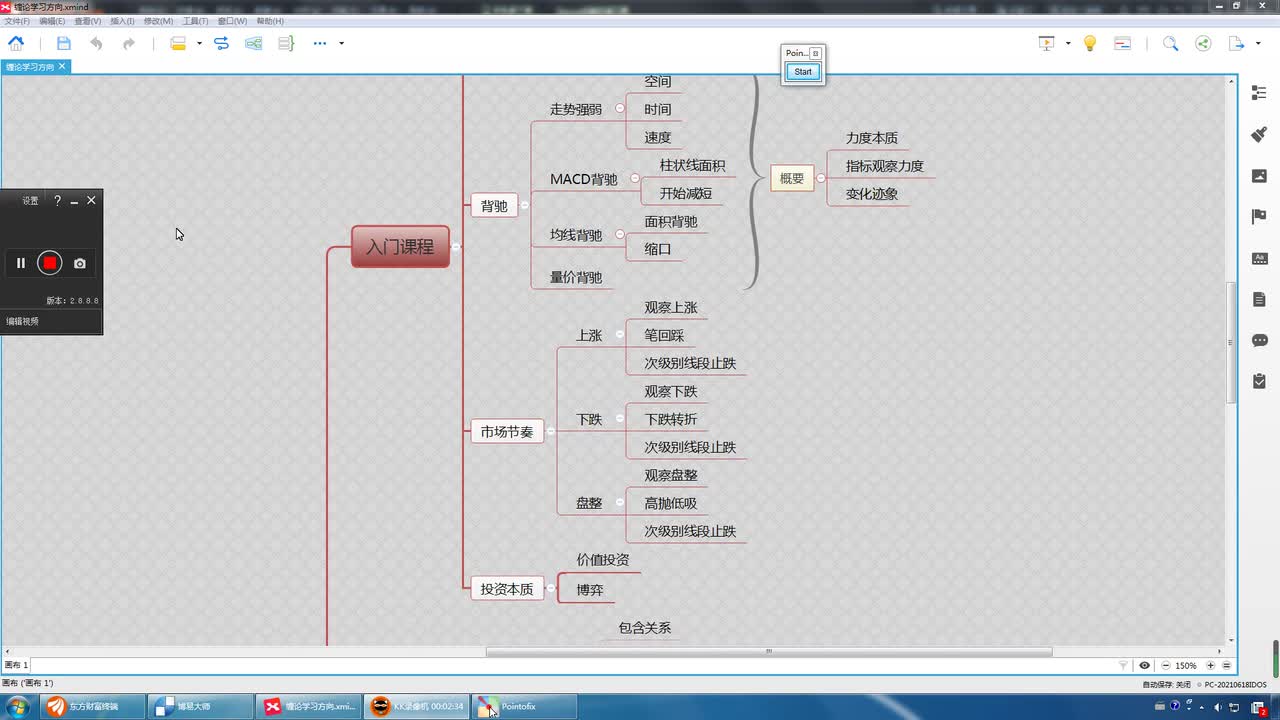Click the green share icon
Viewport: 1280px width, 720px height.
tap(1203, 43)
